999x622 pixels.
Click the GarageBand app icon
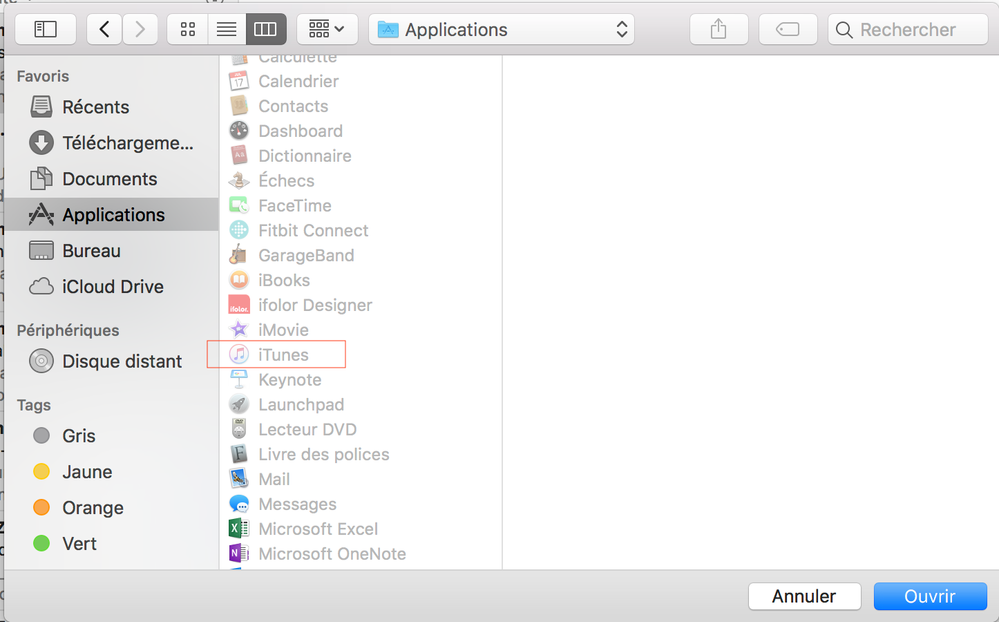(x=239, y=255)
